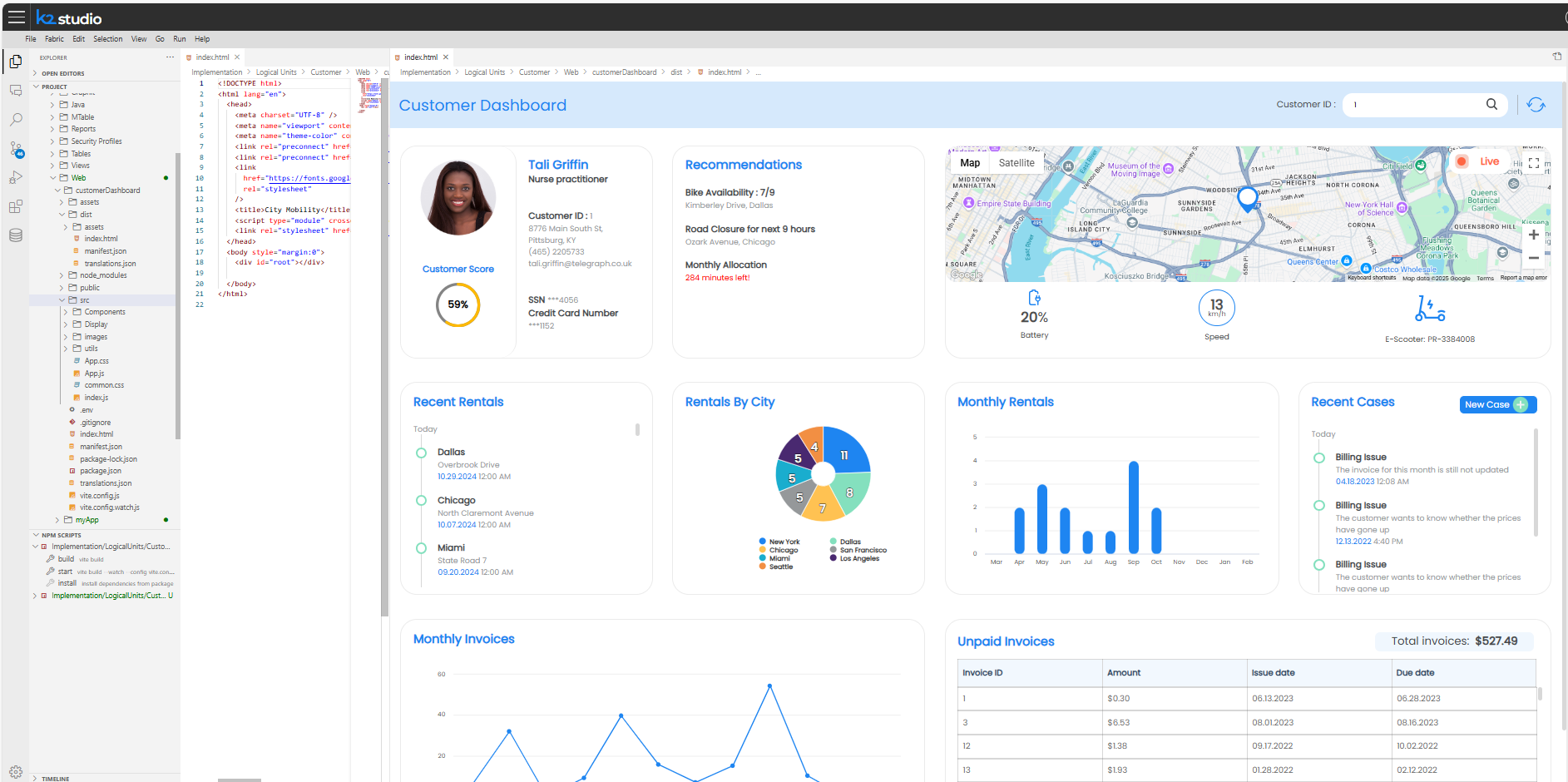This screenshot has width=1568, height=782.
Task: Switch map to Satellite view
Action: (x=1016, y=163)
